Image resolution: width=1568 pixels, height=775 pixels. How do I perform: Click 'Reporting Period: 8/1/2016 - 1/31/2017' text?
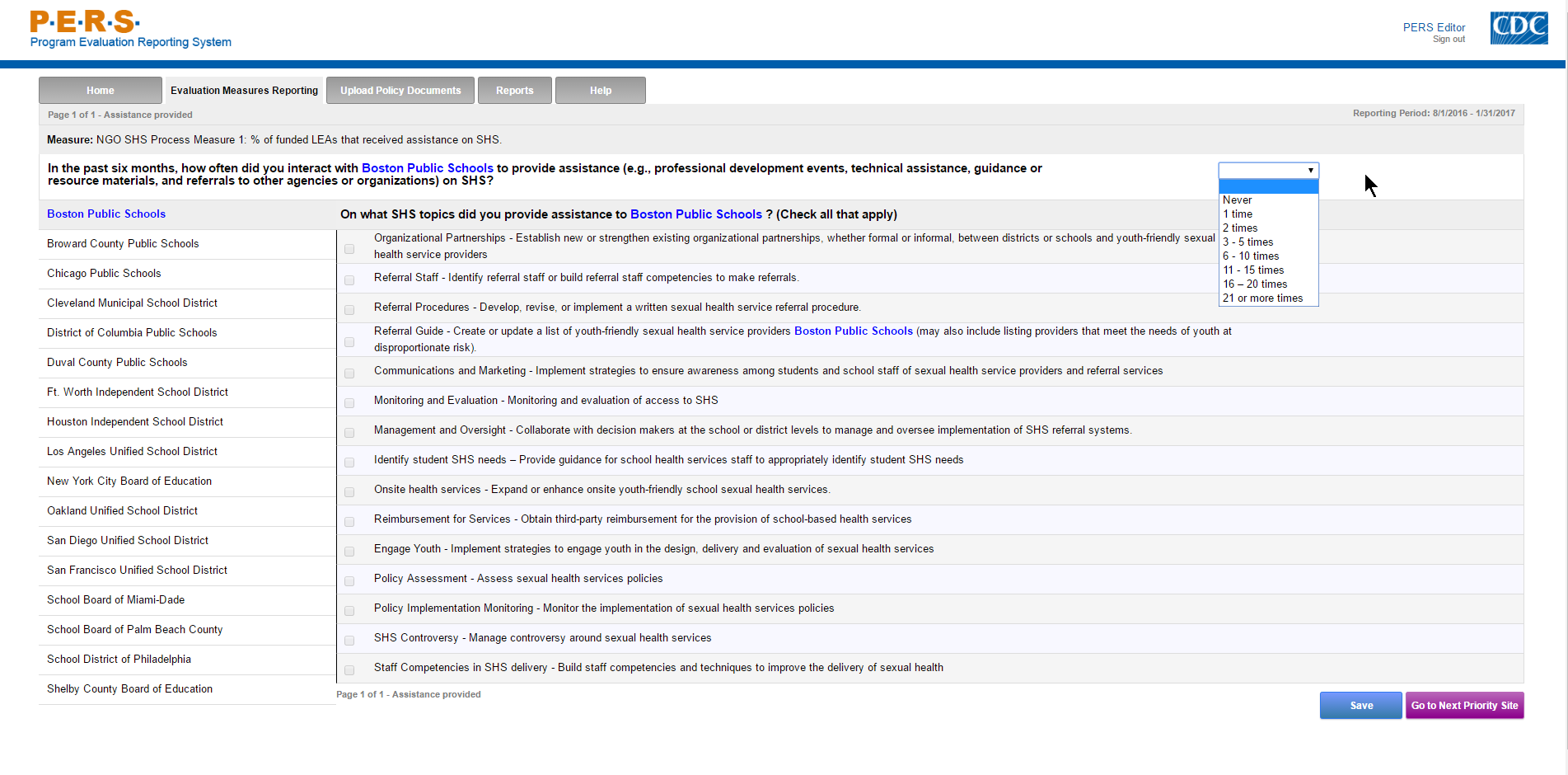point(1434,114)
